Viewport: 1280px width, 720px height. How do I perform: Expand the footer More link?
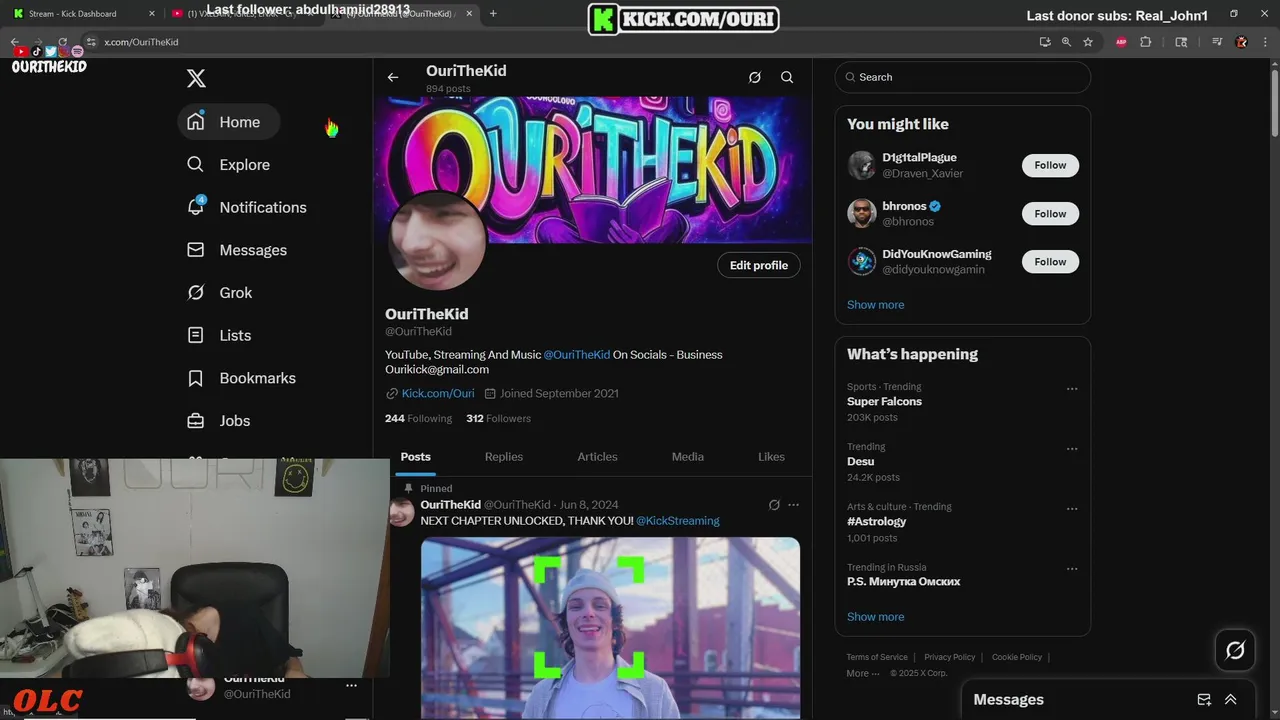863,673
